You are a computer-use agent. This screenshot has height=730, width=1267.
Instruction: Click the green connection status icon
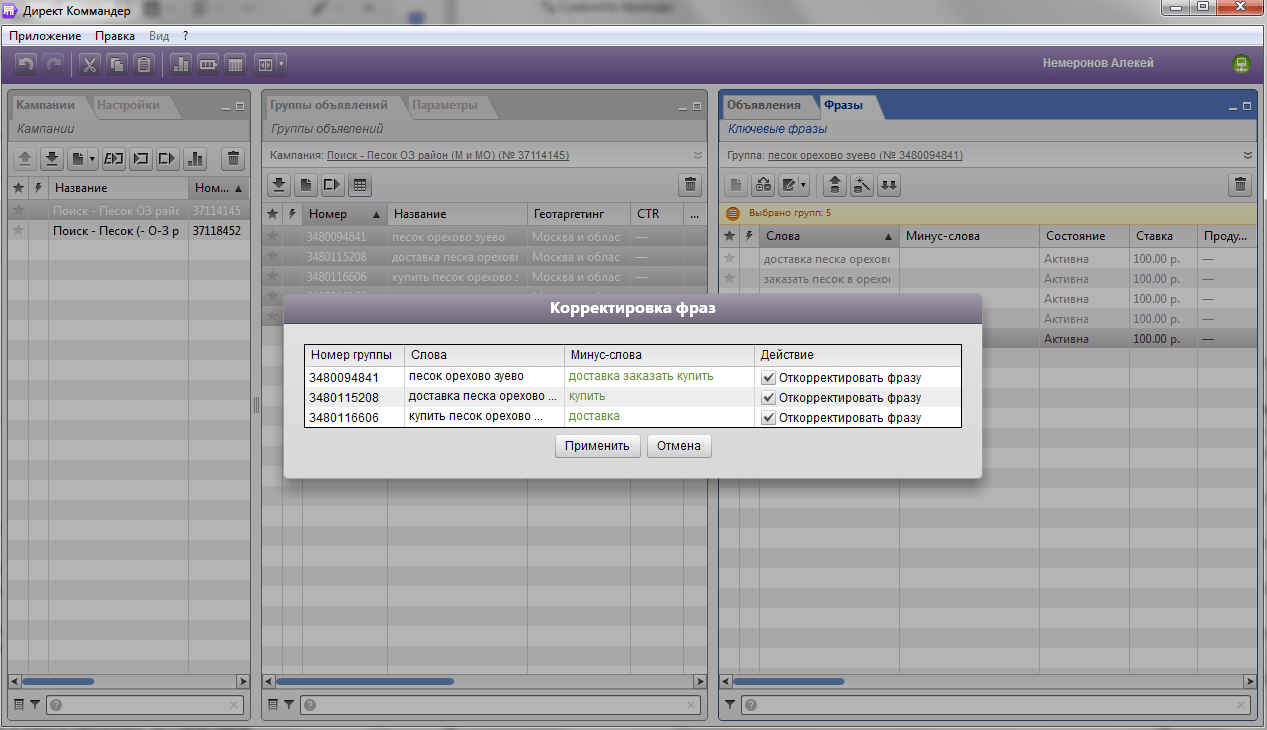point(1241,64)
